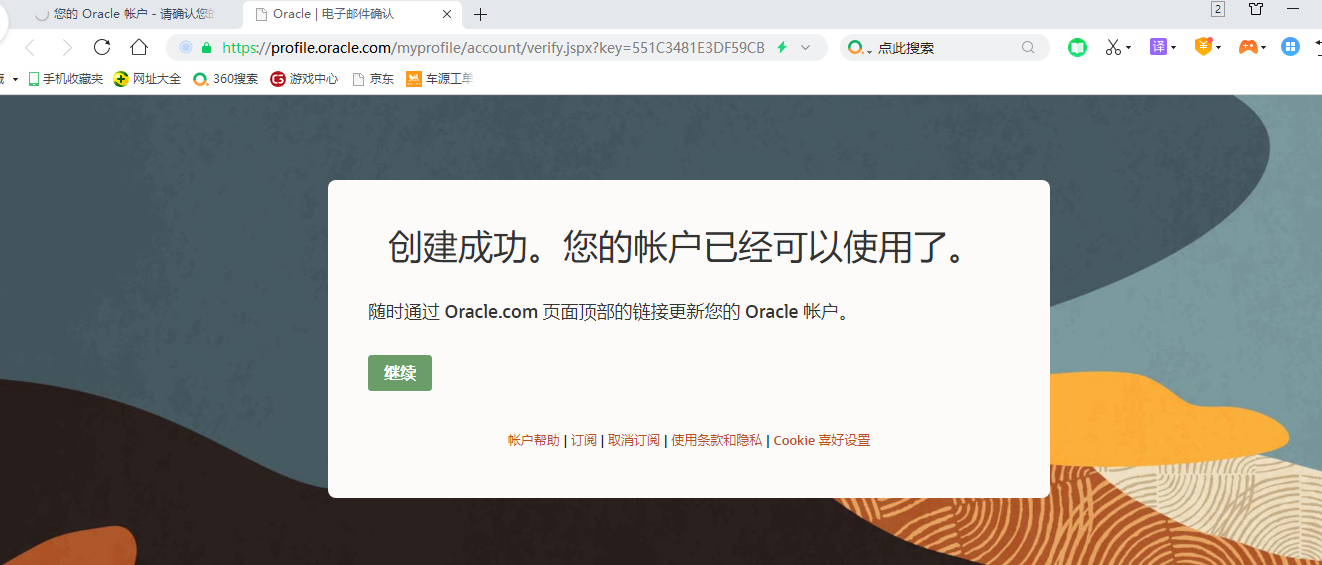Expand the screenshot tool dropdown arrow
This screenshot has width=1322, height=565.
click(1128, 47)
